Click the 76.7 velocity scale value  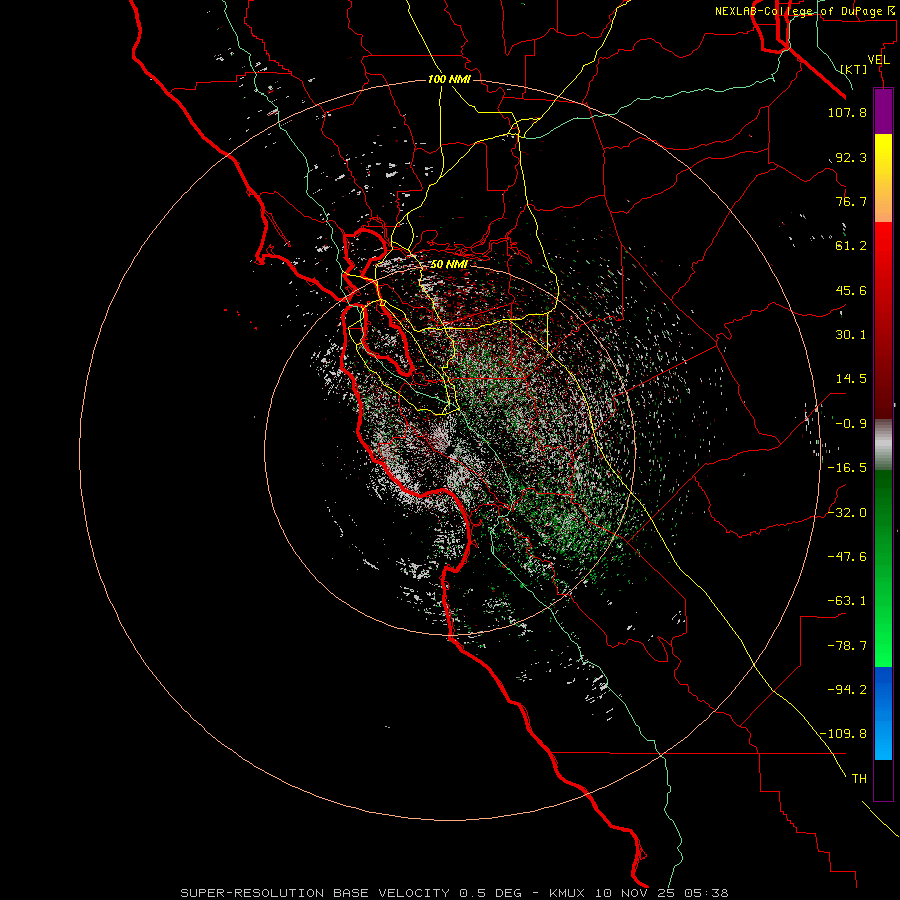pos(851,201)
